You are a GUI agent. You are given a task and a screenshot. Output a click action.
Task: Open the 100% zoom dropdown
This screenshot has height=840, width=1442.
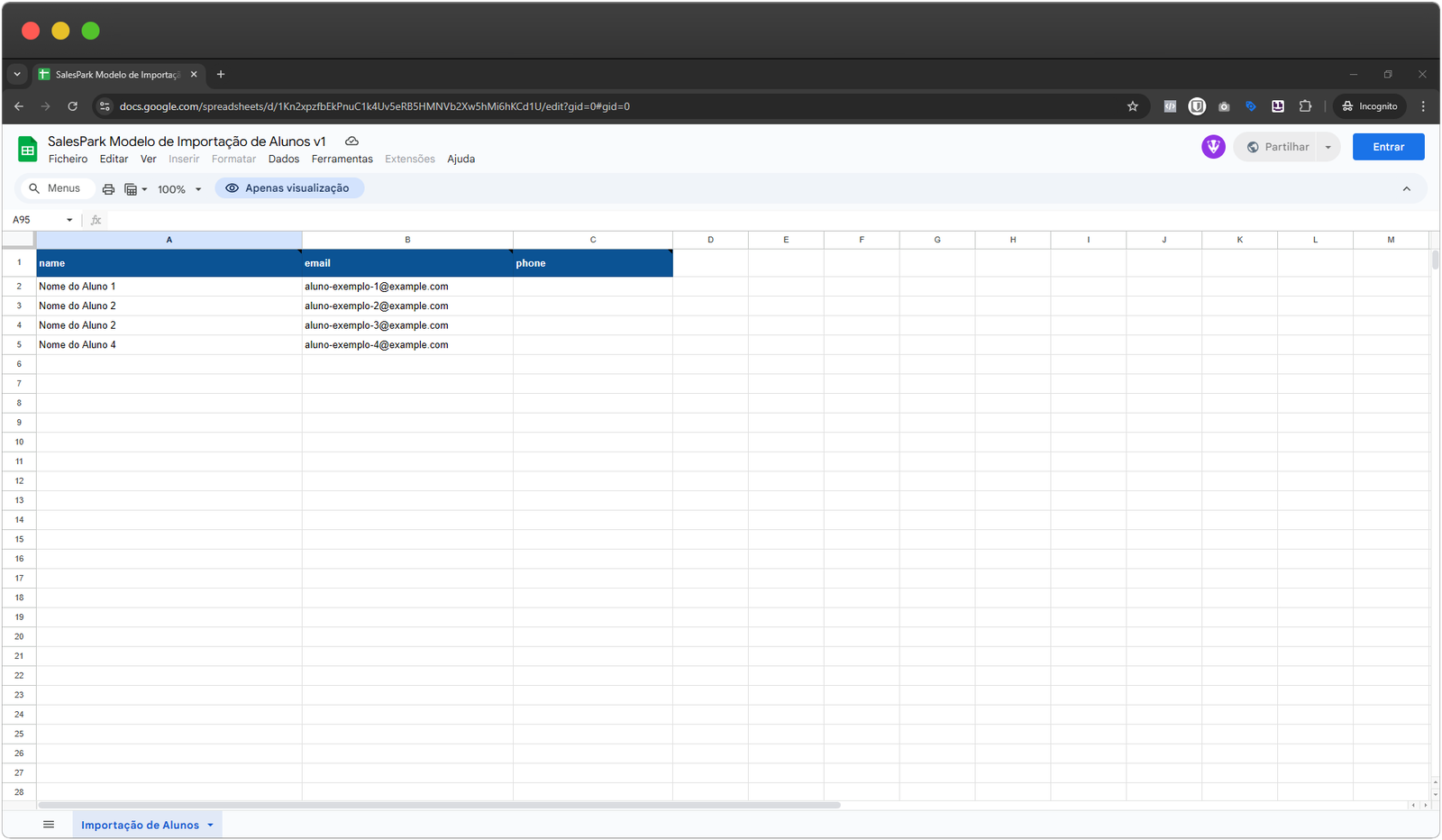[x=179, y=189]
